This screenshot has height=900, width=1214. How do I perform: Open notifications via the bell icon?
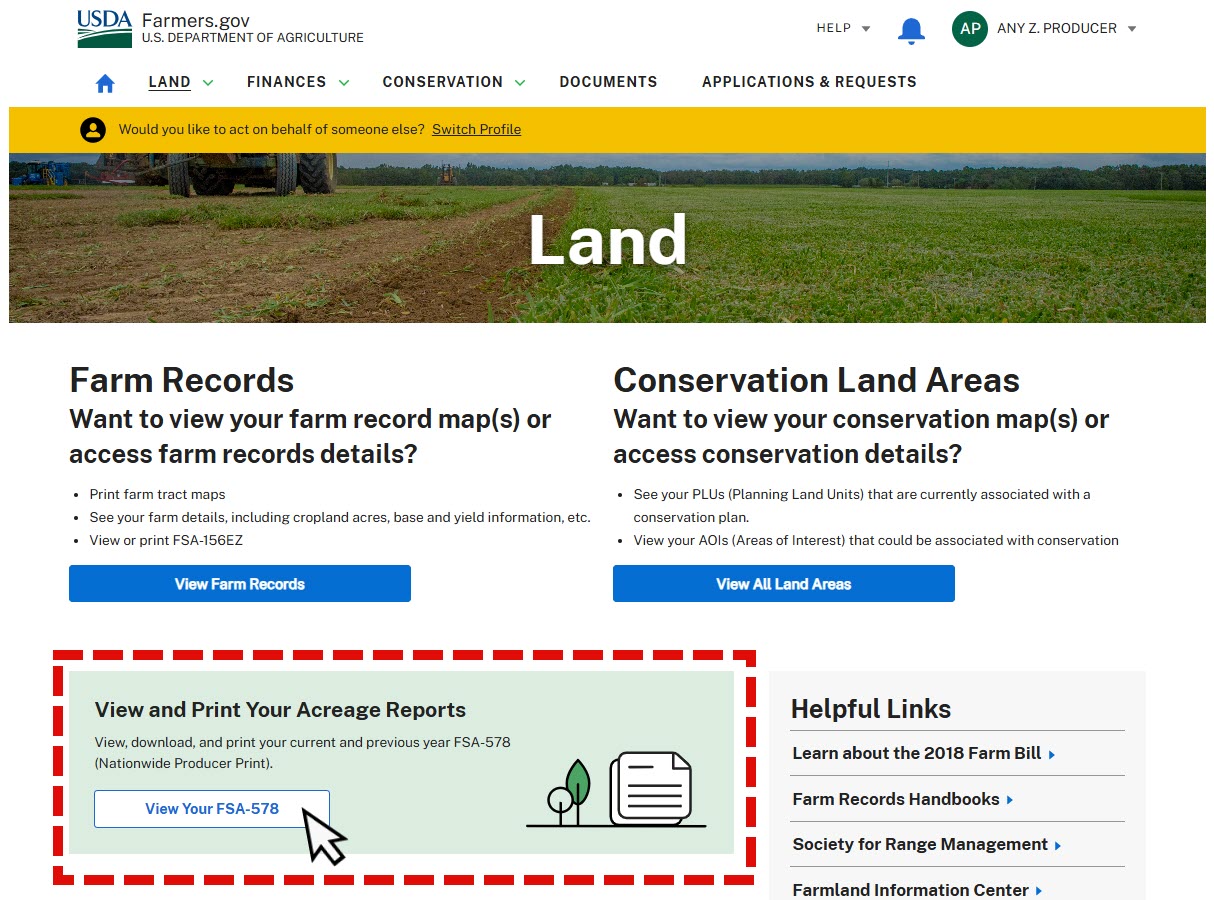[911, 29]
